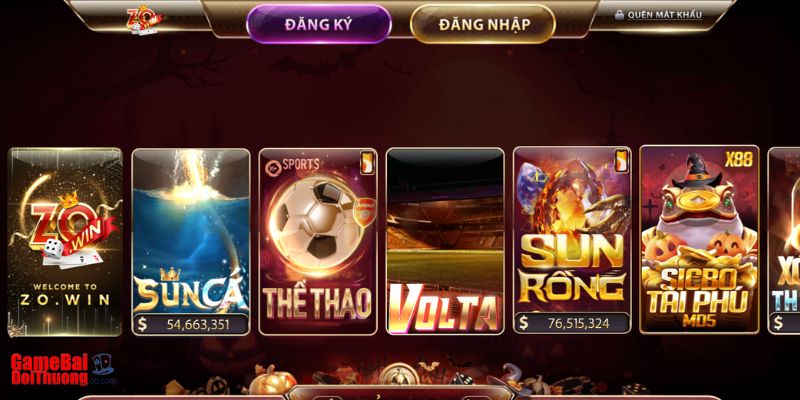Select the Welcome to ZO.WIN card

(x=65, y=242)
